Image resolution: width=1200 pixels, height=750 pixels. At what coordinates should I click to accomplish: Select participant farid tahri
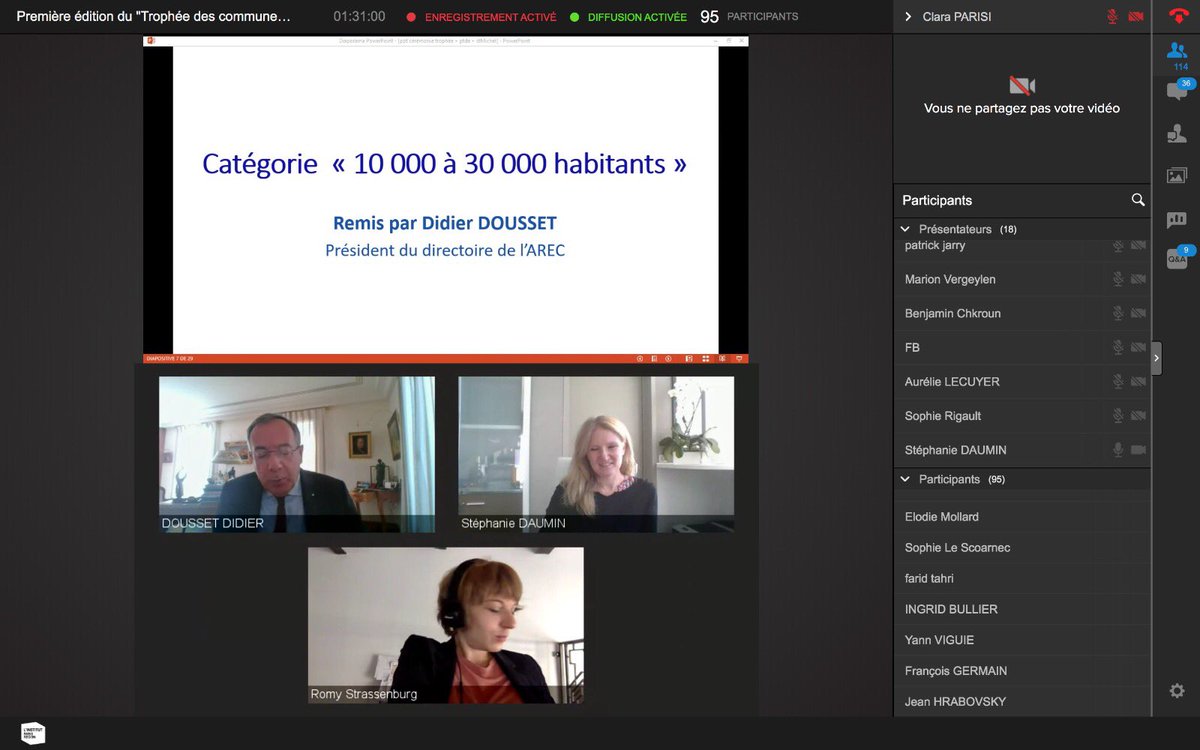click(1022, 578)
